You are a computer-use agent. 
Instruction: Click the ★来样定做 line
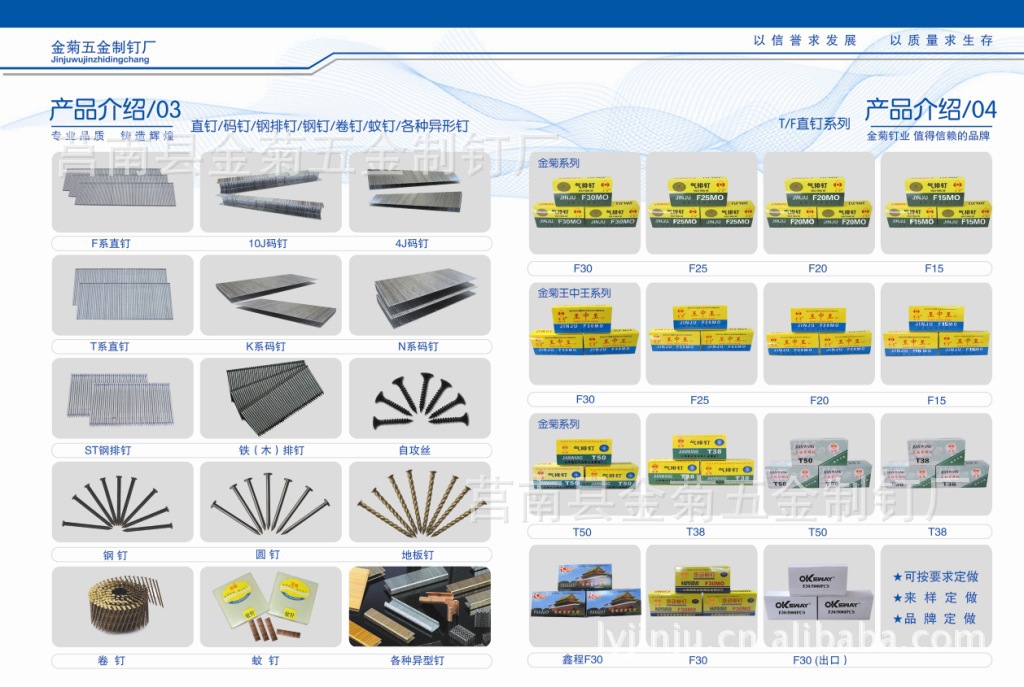pyautogui.click(x=935, y=598)
